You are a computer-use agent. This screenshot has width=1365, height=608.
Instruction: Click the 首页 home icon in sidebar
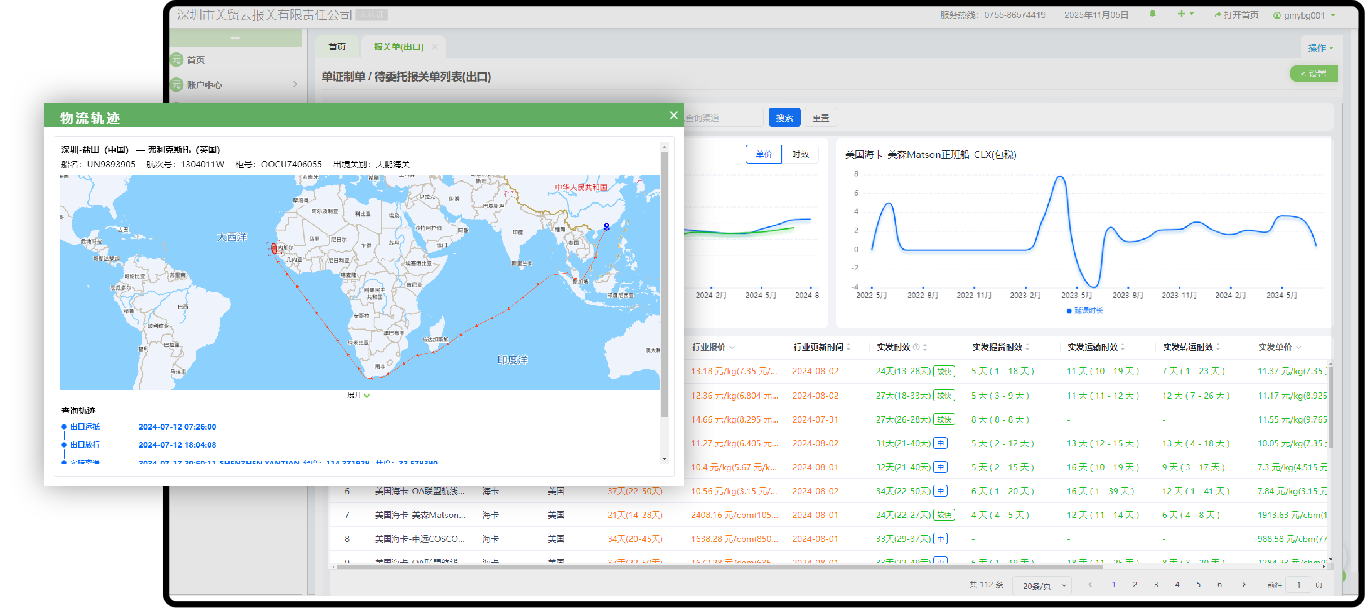[x=177, y=60]
